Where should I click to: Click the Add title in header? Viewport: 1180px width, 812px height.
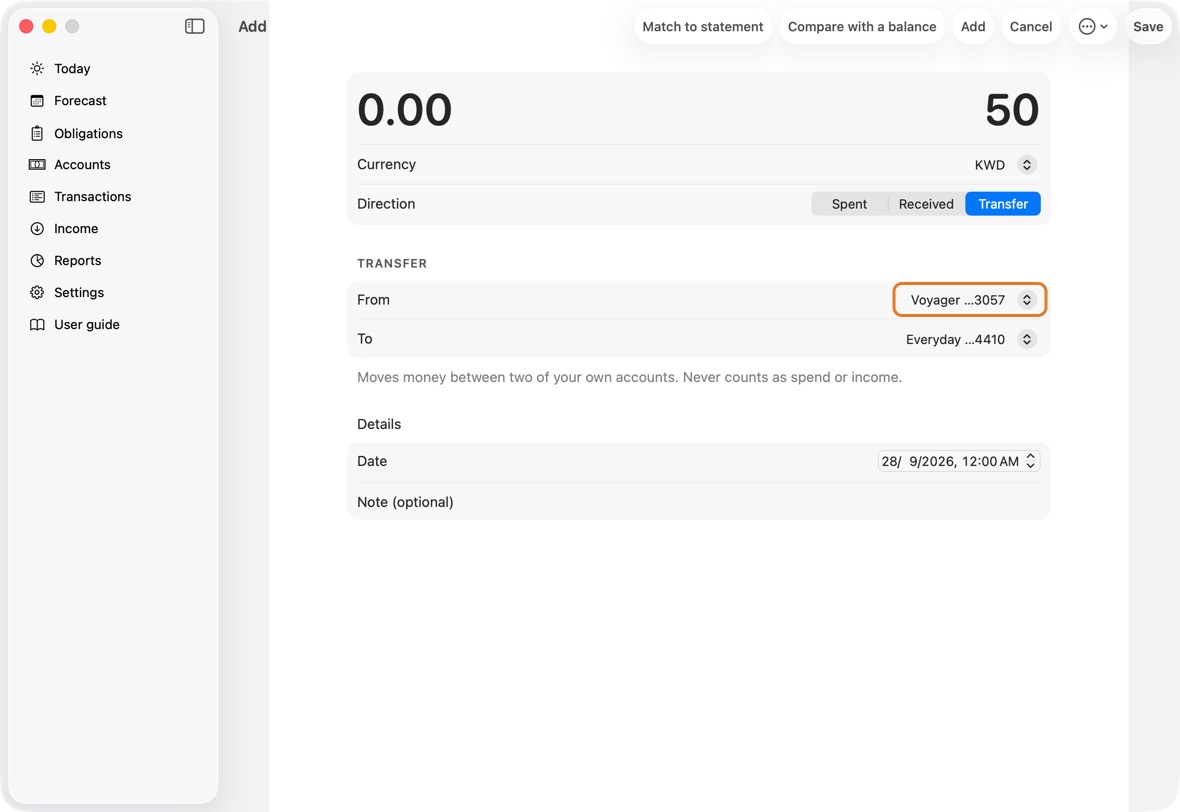252,26
